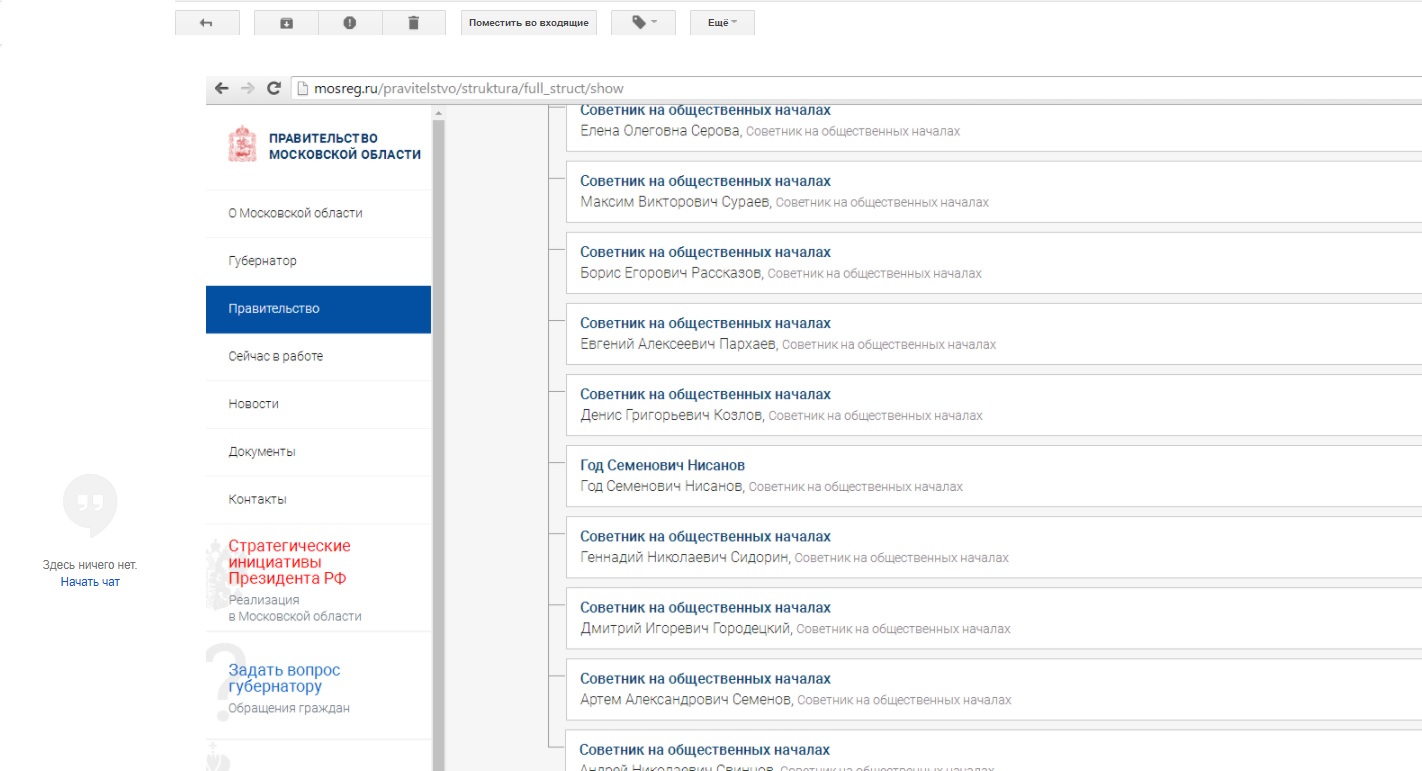This screenshot has width=1422, height=771.
Task: Open the "Год Семенович Нисанов" entry heading
Action: pyautogui.click(x=662, y=465)
